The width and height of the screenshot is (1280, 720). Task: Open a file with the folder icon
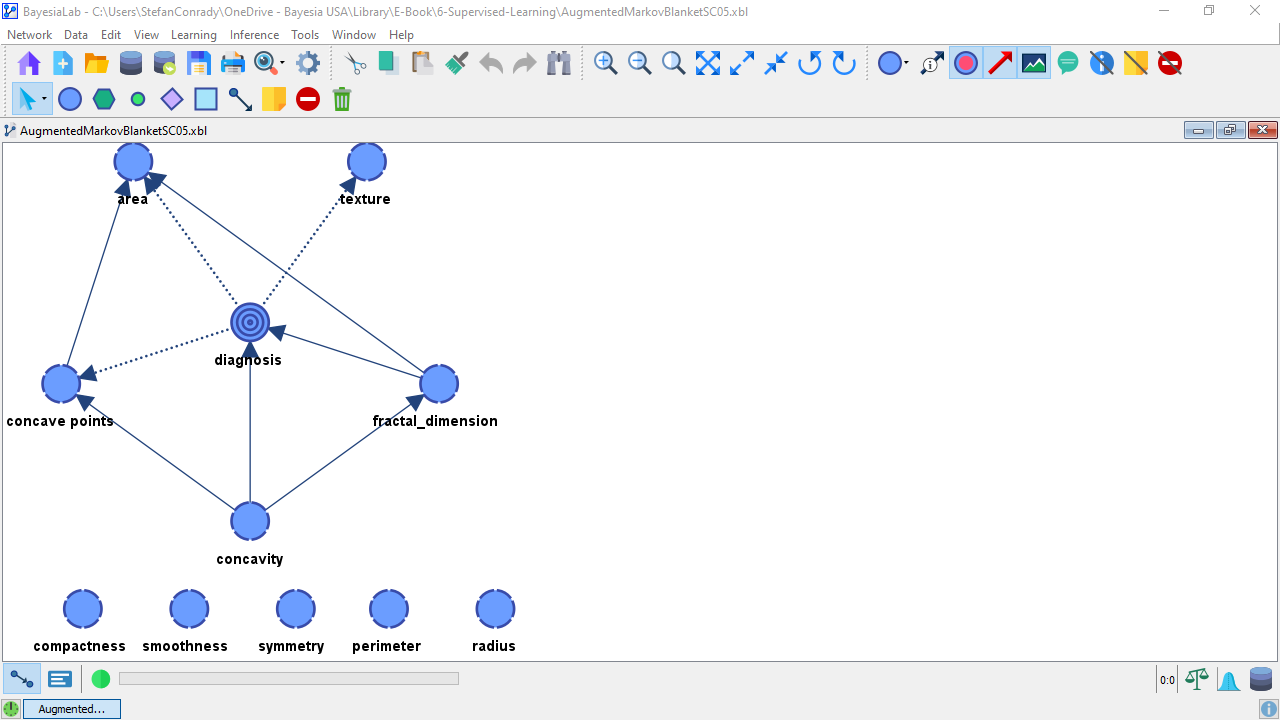tap(97, 64)
